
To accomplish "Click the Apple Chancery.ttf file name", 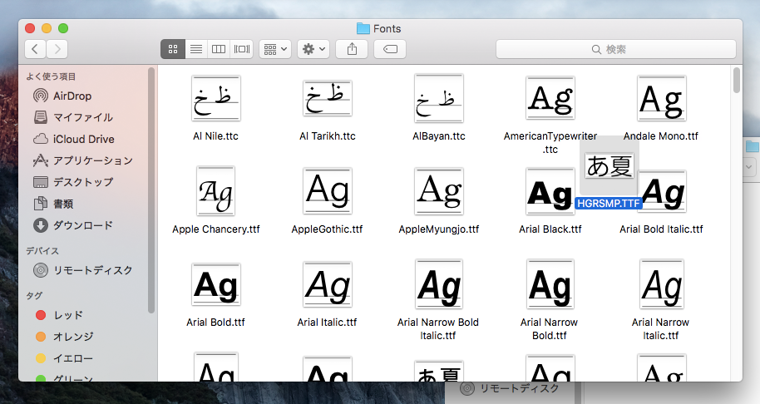I will coord(216,229).
